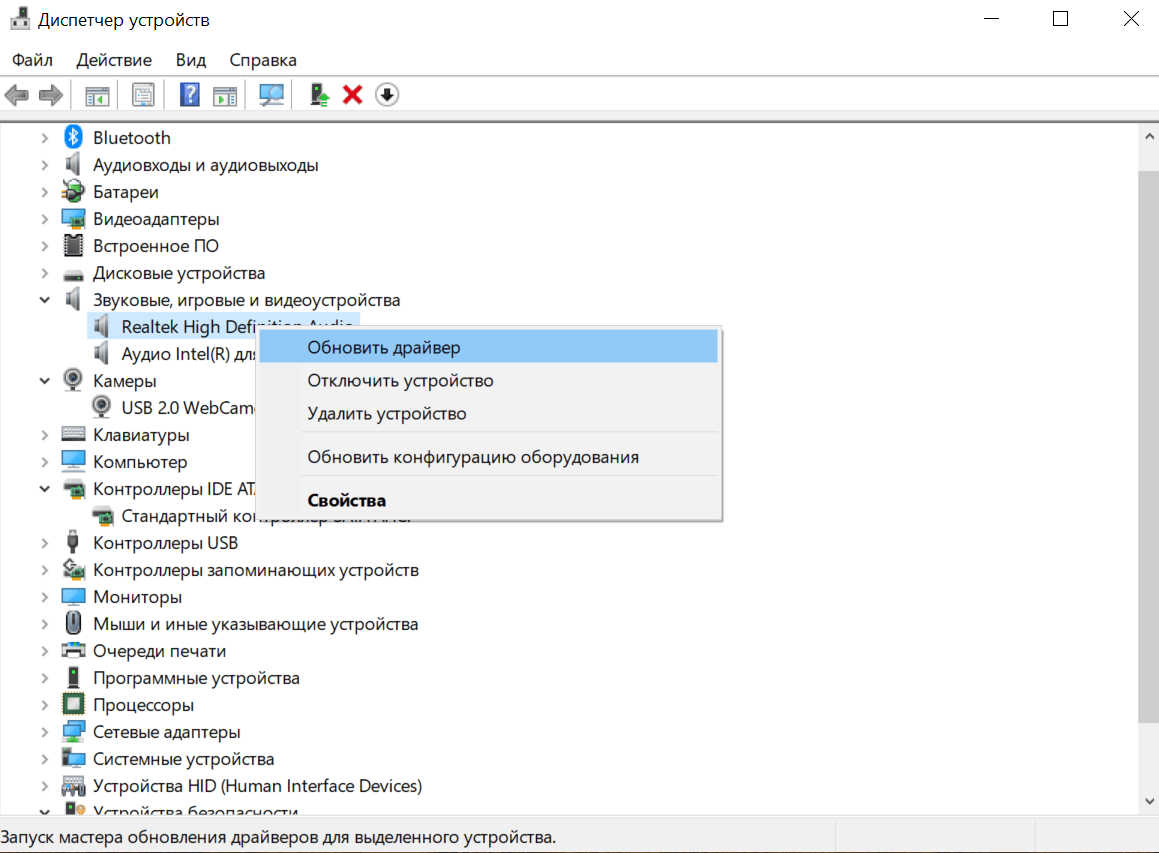
Task: Choose Отключить устройство from context menu
Action: point(489,380)
